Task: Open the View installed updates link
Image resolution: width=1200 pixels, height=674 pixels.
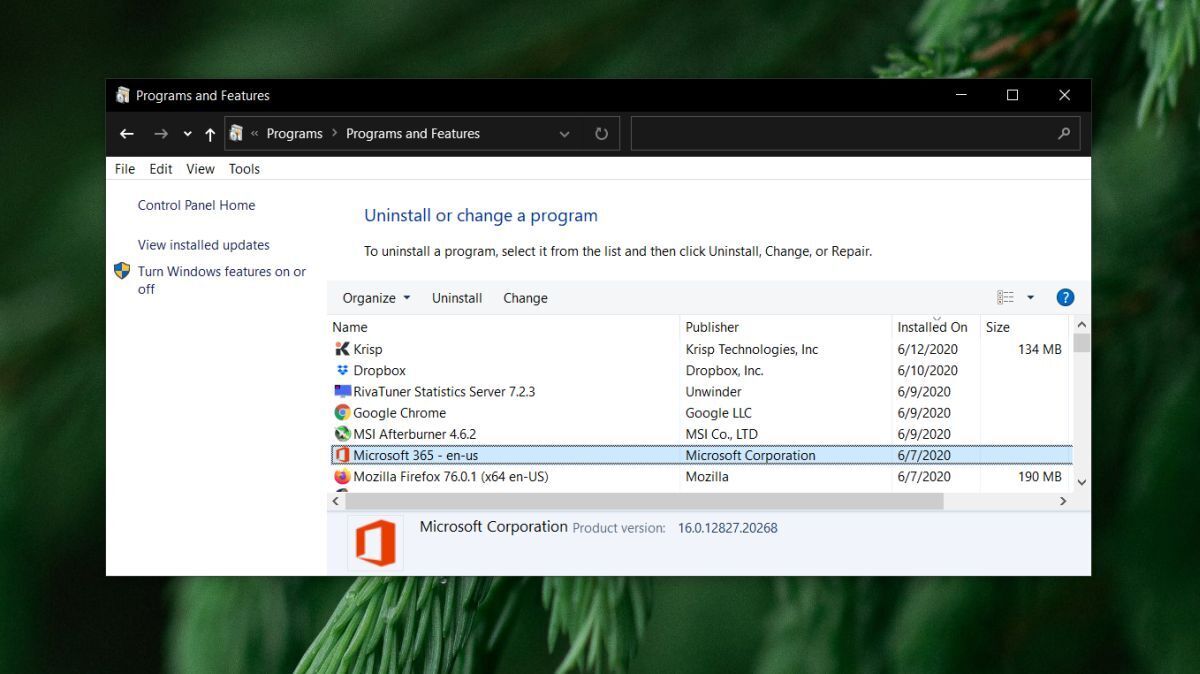Action: pos(204,245)
